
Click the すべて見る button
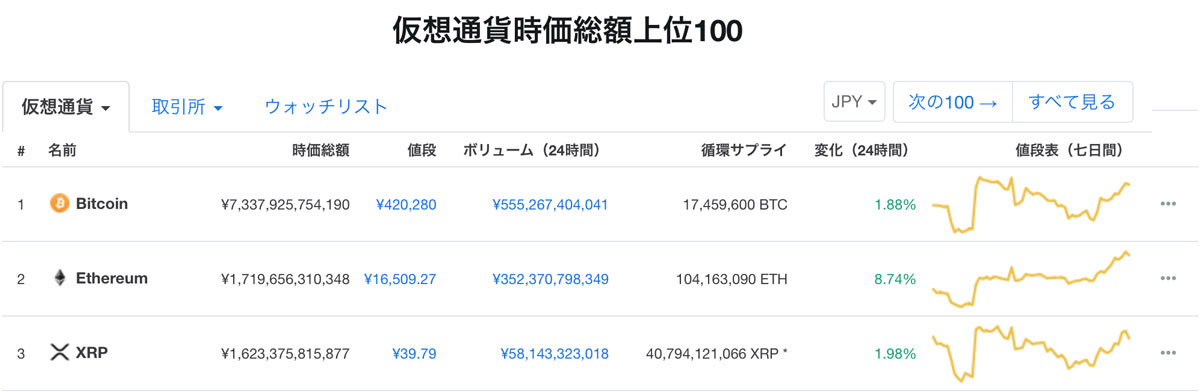point(1072,102)
